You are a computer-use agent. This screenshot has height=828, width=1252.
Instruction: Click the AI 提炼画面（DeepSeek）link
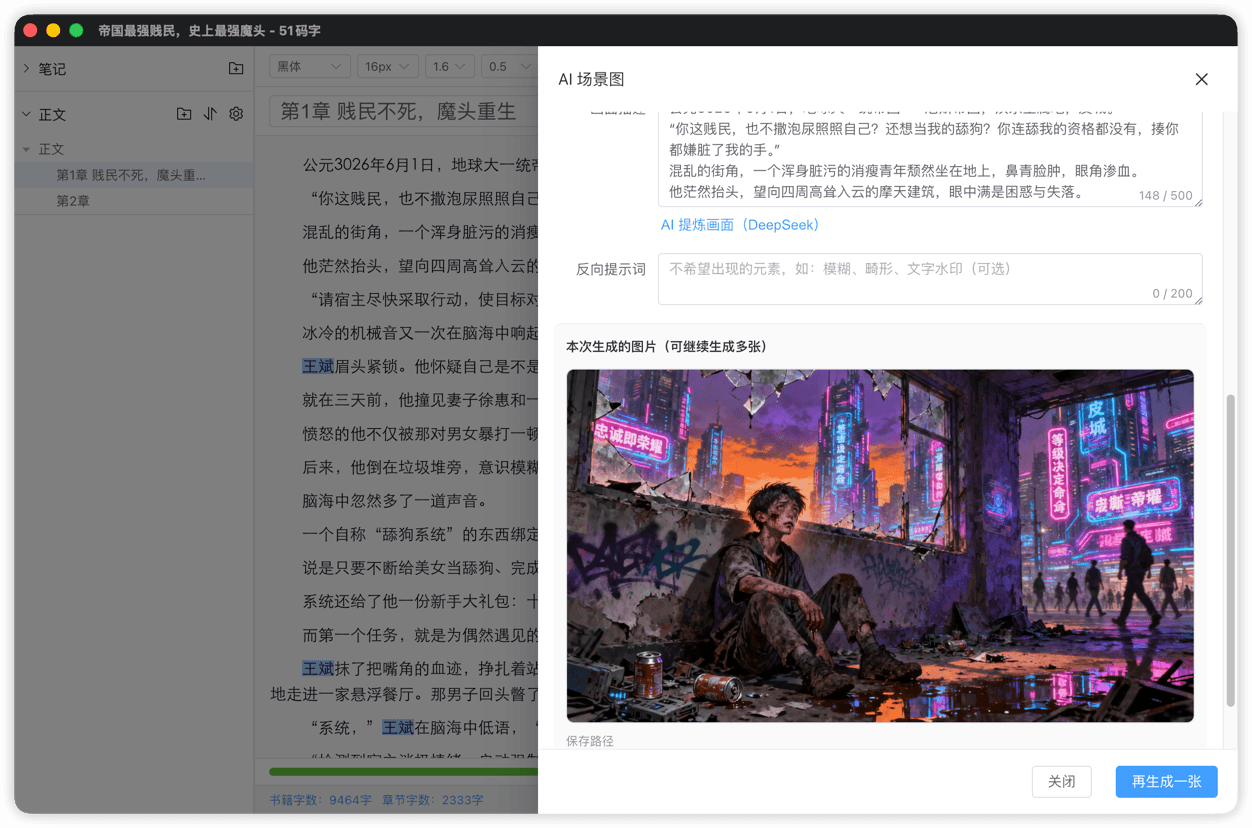pos(738,224)
